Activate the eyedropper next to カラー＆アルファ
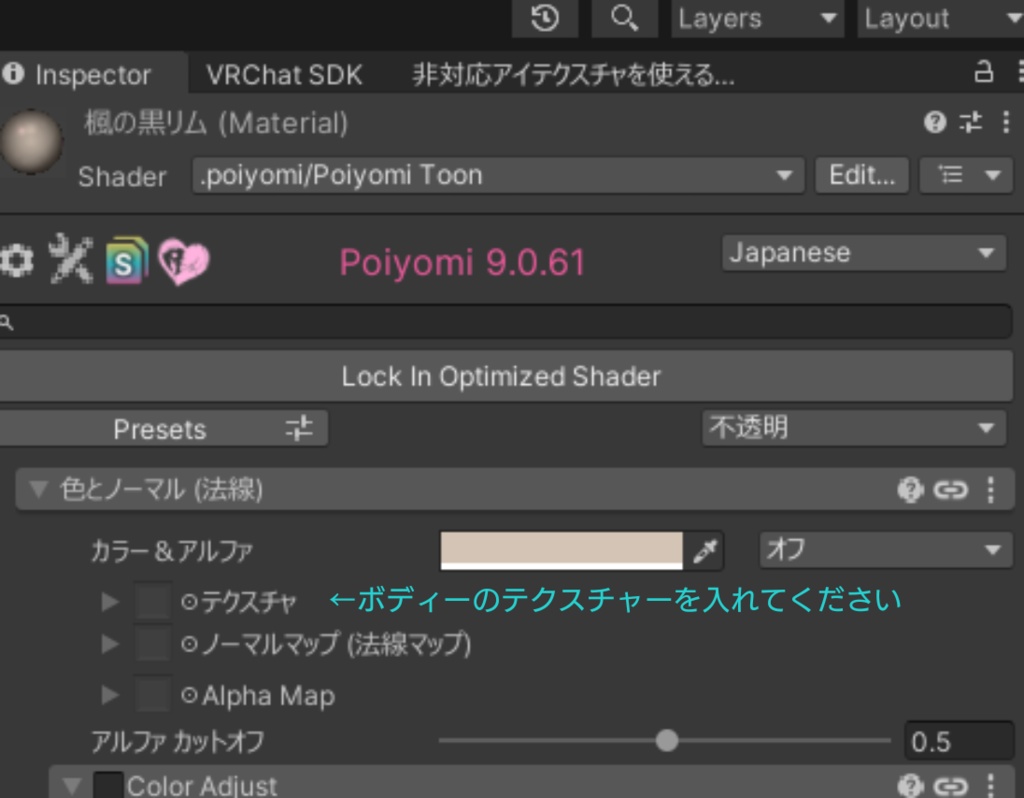 click(707, 549)
